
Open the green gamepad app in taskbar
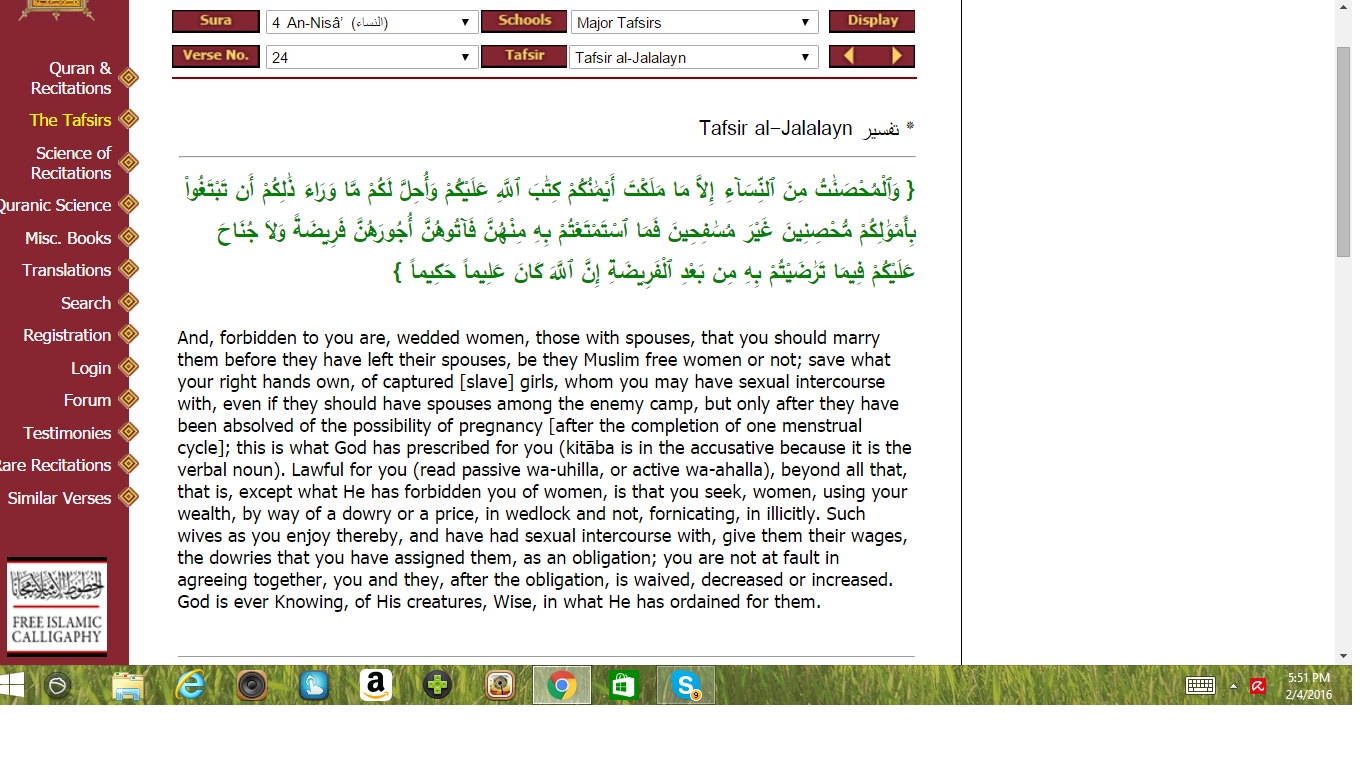[x=437, y=686]
